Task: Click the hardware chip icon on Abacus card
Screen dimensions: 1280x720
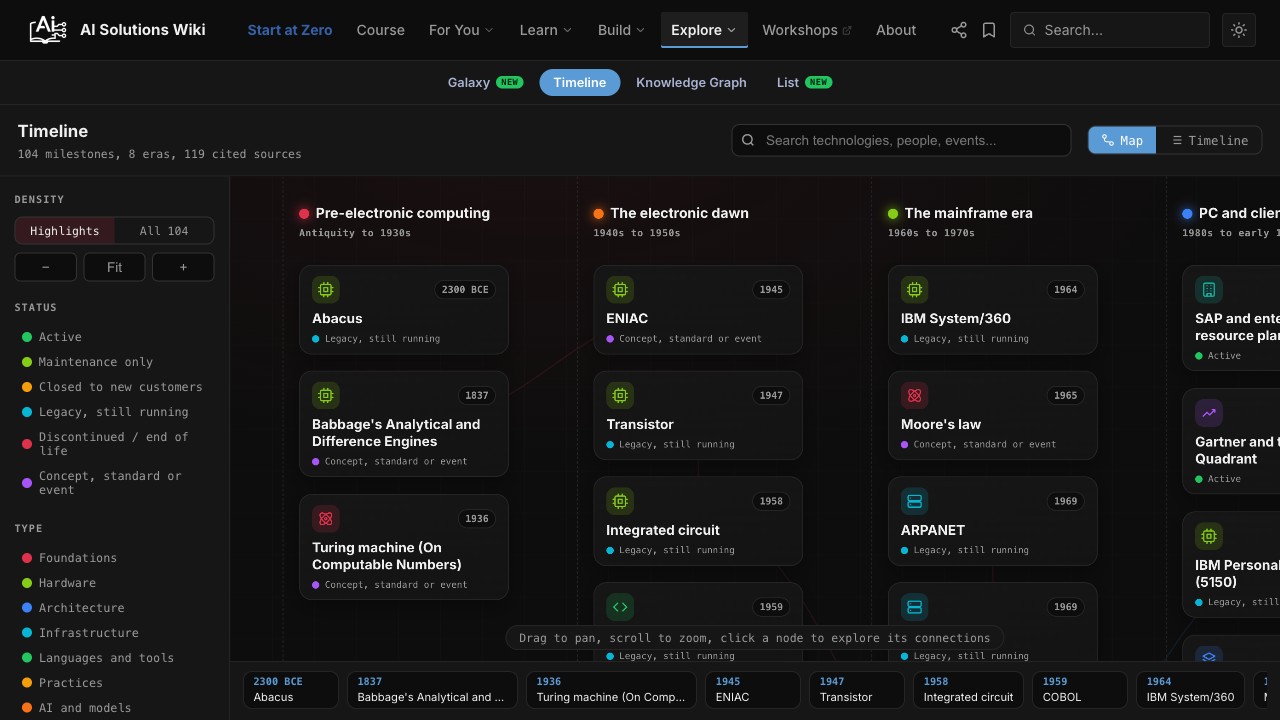Action: point(326,290)
